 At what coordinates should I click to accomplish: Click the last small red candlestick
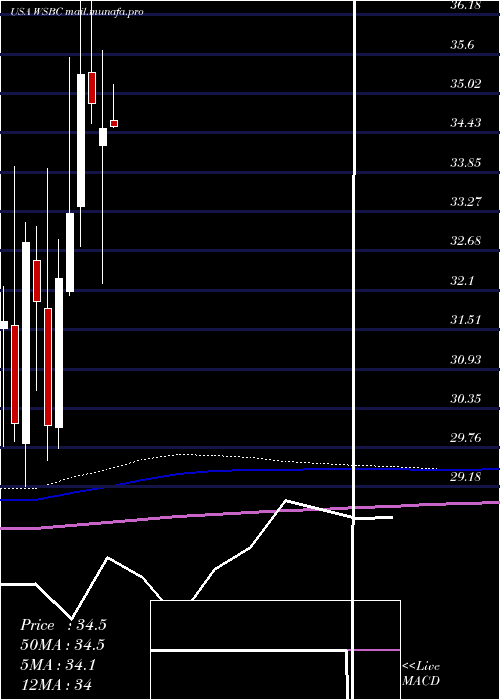(x=114, y=123)
